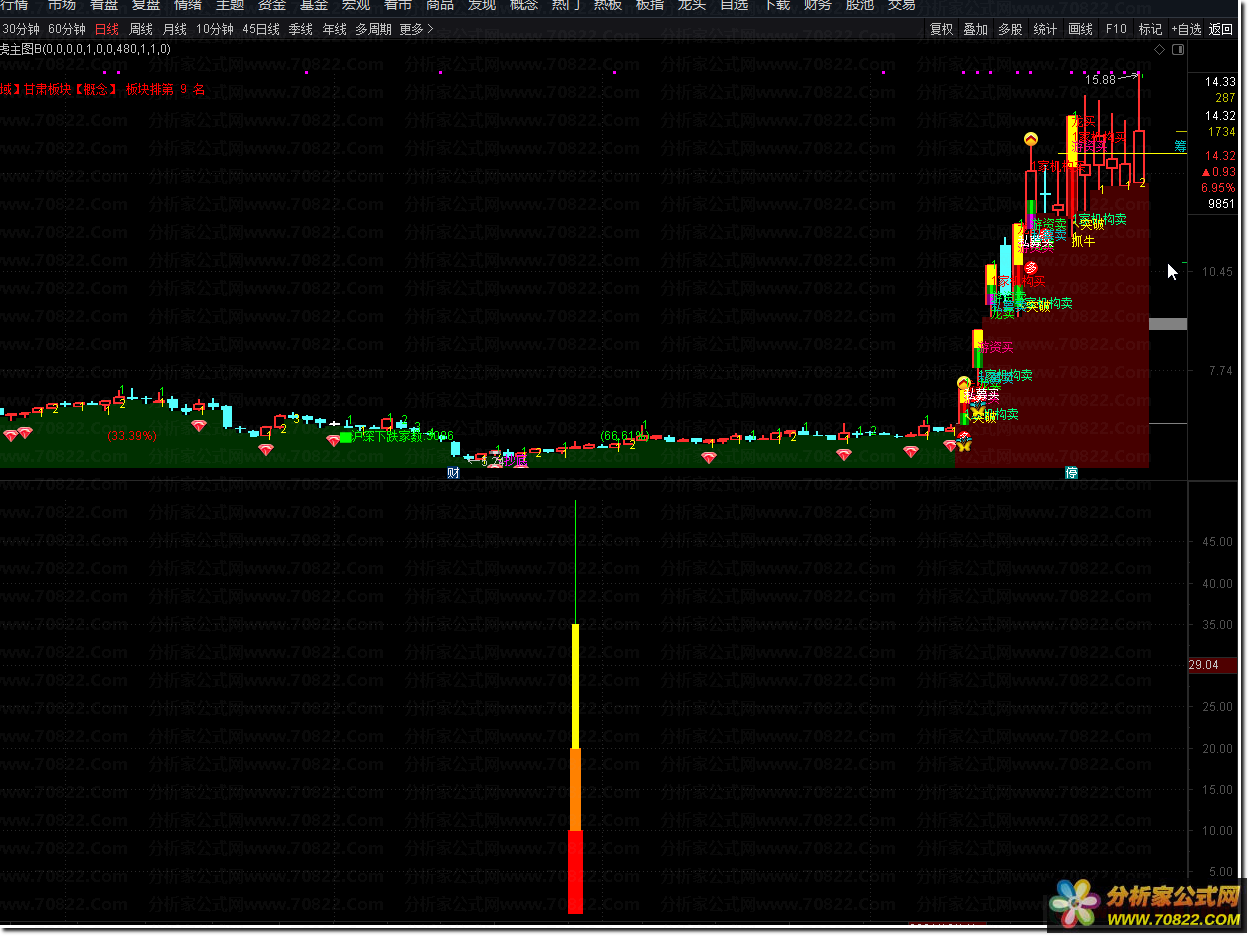
Task: Click the gem marker beside 沪深下跌家数
Action: point(333,439)
